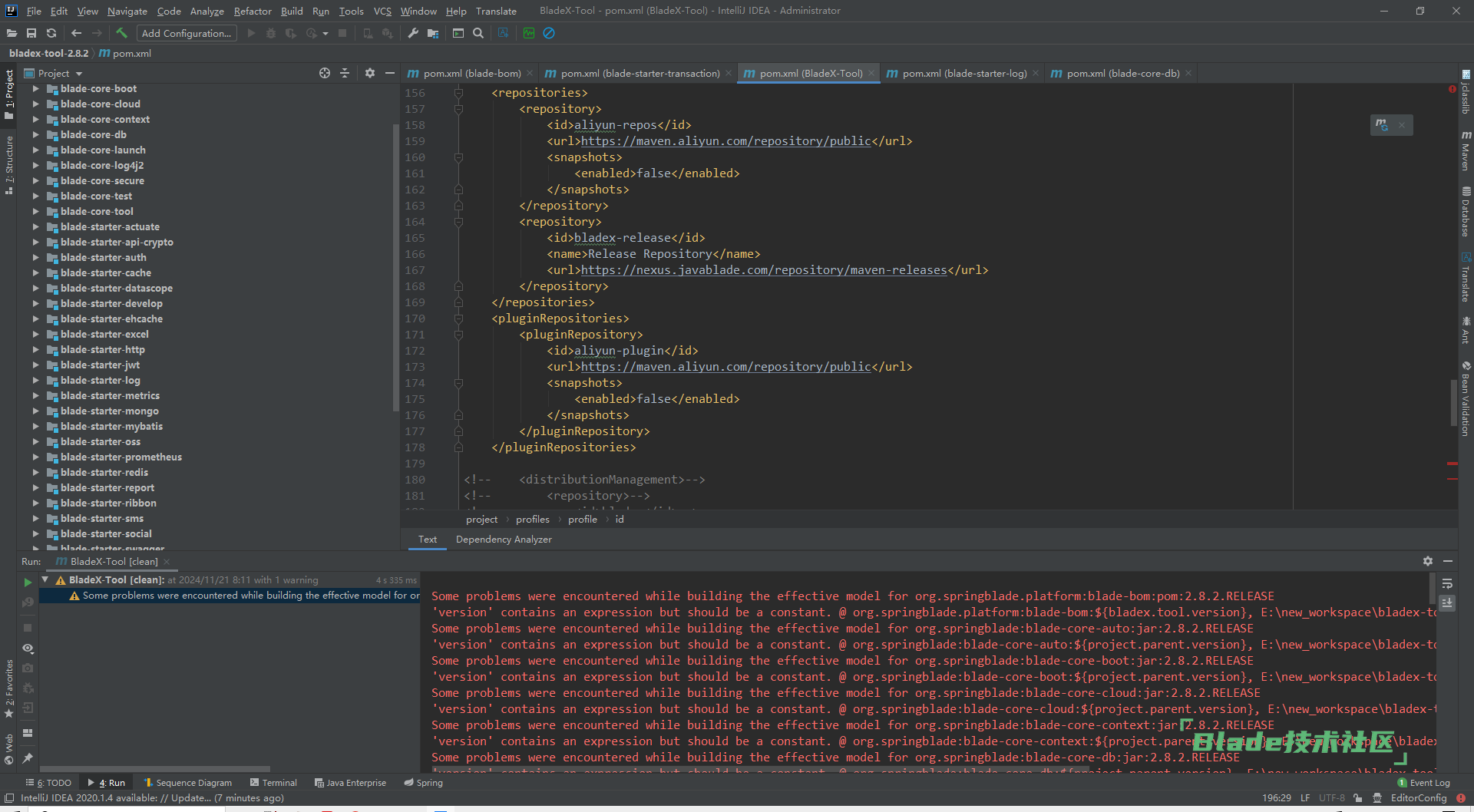Click the Synchronize refresh toolbar icon
The image size is (1474, 812).
(51, 33)
